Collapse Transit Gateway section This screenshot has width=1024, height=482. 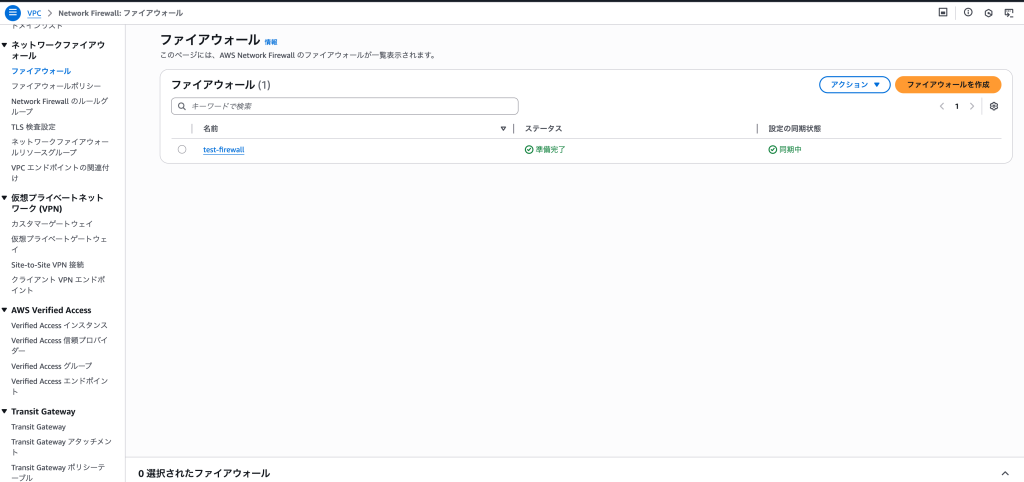pos(5,411)
